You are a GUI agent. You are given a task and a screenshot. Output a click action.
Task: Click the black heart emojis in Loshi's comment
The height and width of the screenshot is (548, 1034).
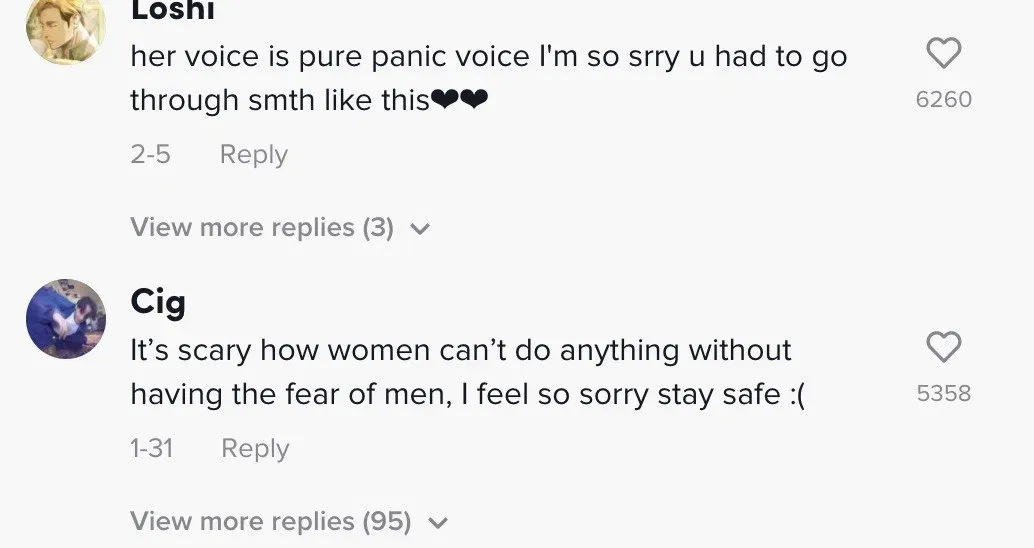(458, 101)
